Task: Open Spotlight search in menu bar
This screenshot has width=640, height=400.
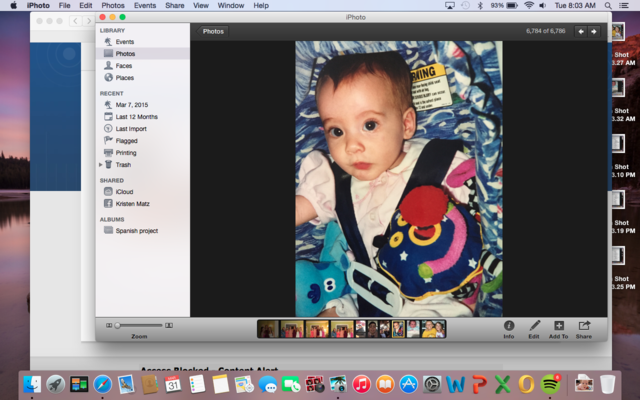Action: click(x=608, y=6)
